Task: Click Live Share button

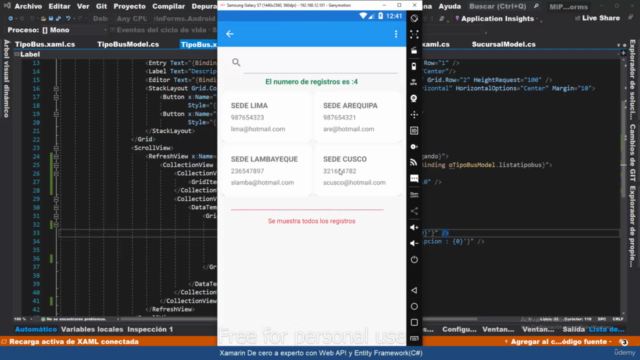Action: point(597,18)
